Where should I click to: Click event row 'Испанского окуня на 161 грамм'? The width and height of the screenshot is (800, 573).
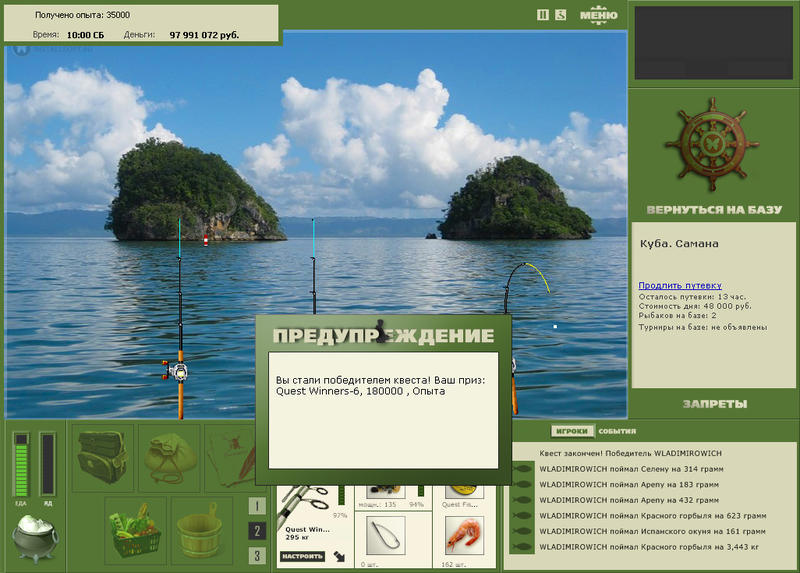pyautogui.click(x=652, y=531)
